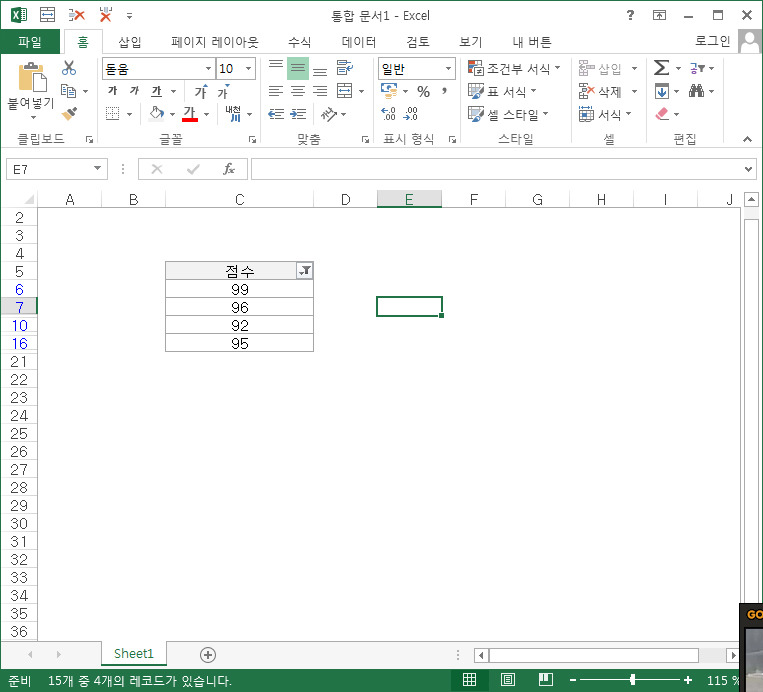Select cell containing 96

pos(239,307)
